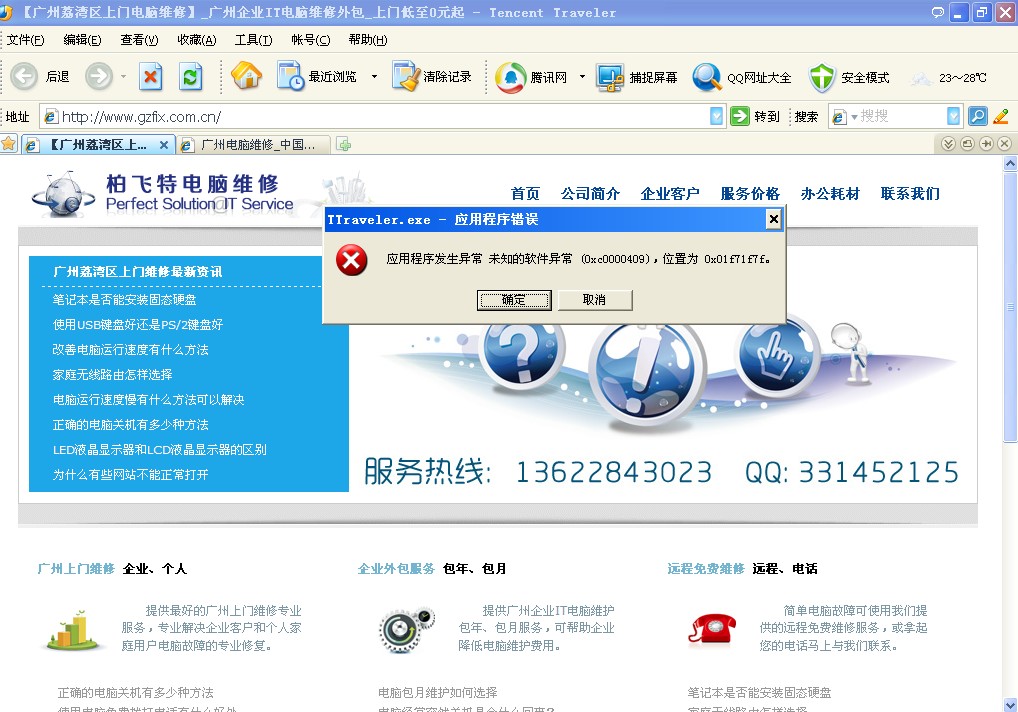Open a new tab with plus icon

[344, 145]
